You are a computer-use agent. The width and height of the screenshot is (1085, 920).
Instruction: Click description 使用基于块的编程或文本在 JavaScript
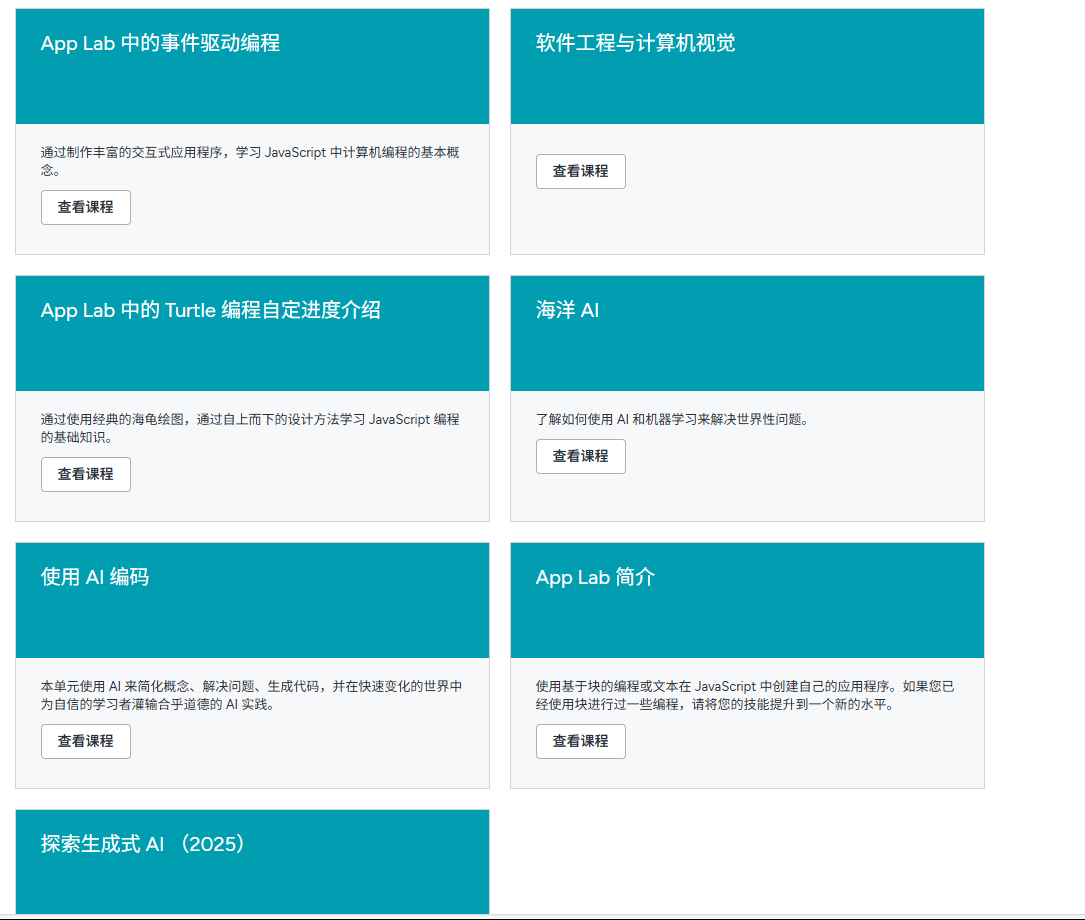click(x=745, y=695)
